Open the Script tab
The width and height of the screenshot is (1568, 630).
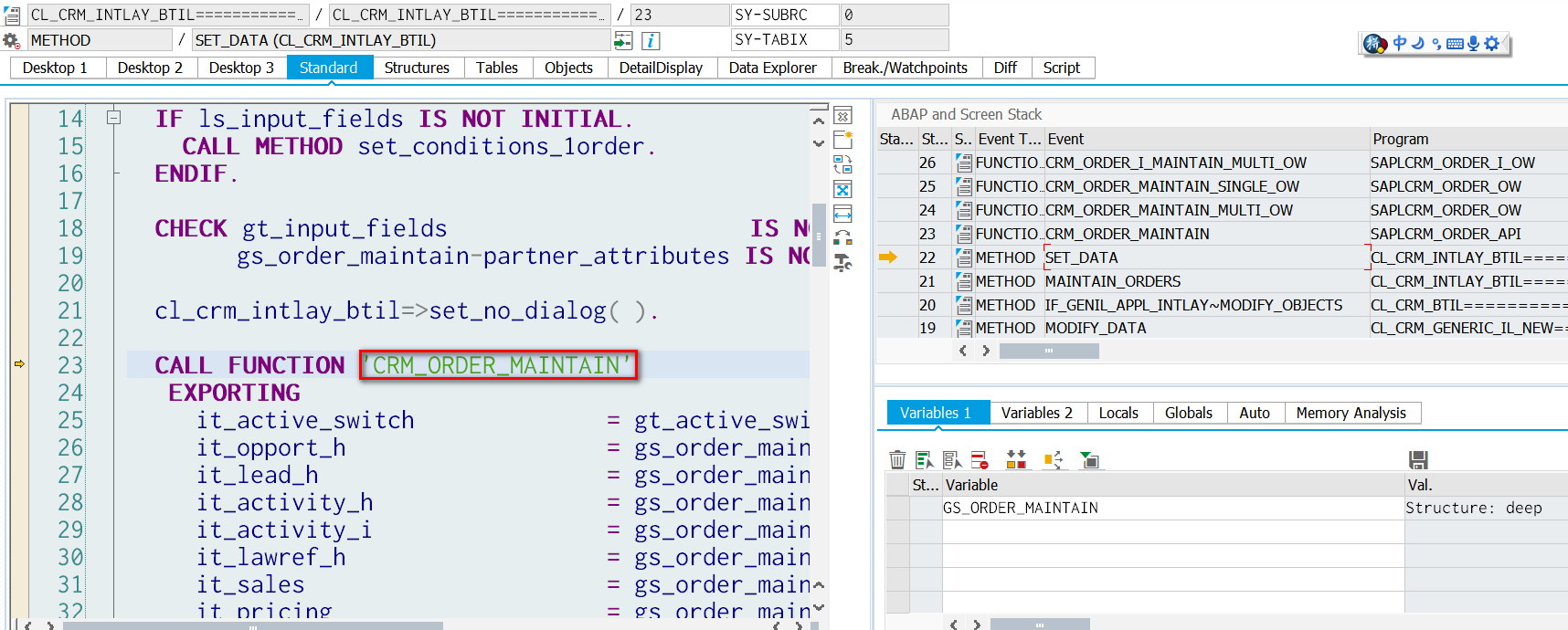1062,68
